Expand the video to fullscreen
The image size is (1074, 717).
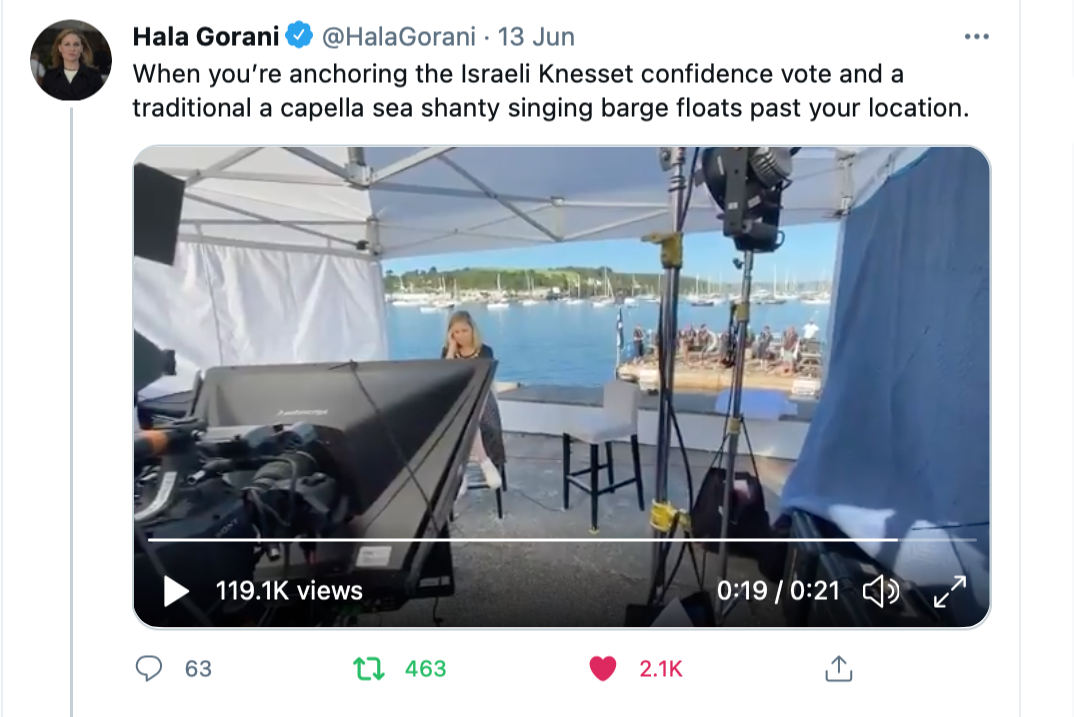949,592
